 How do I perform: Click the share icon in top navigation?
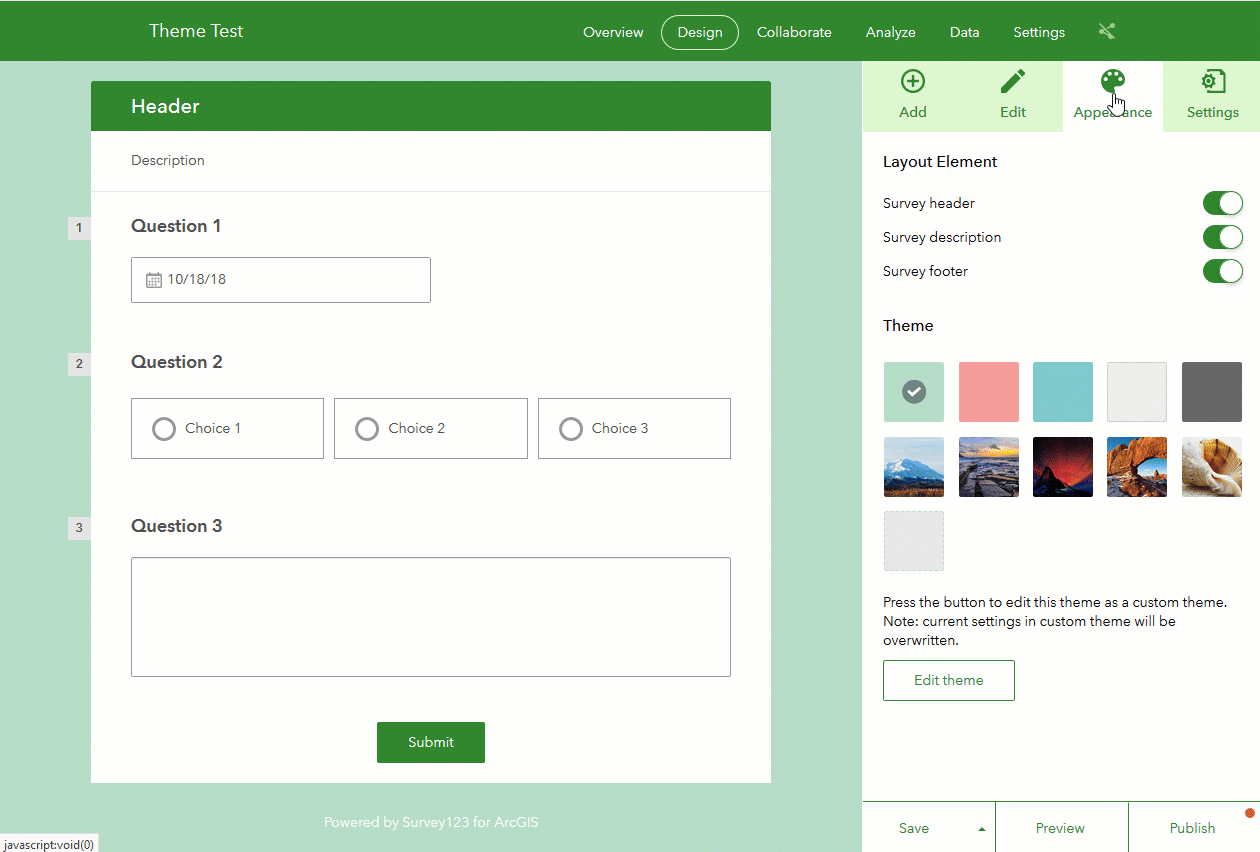[x=1106, y=31]
